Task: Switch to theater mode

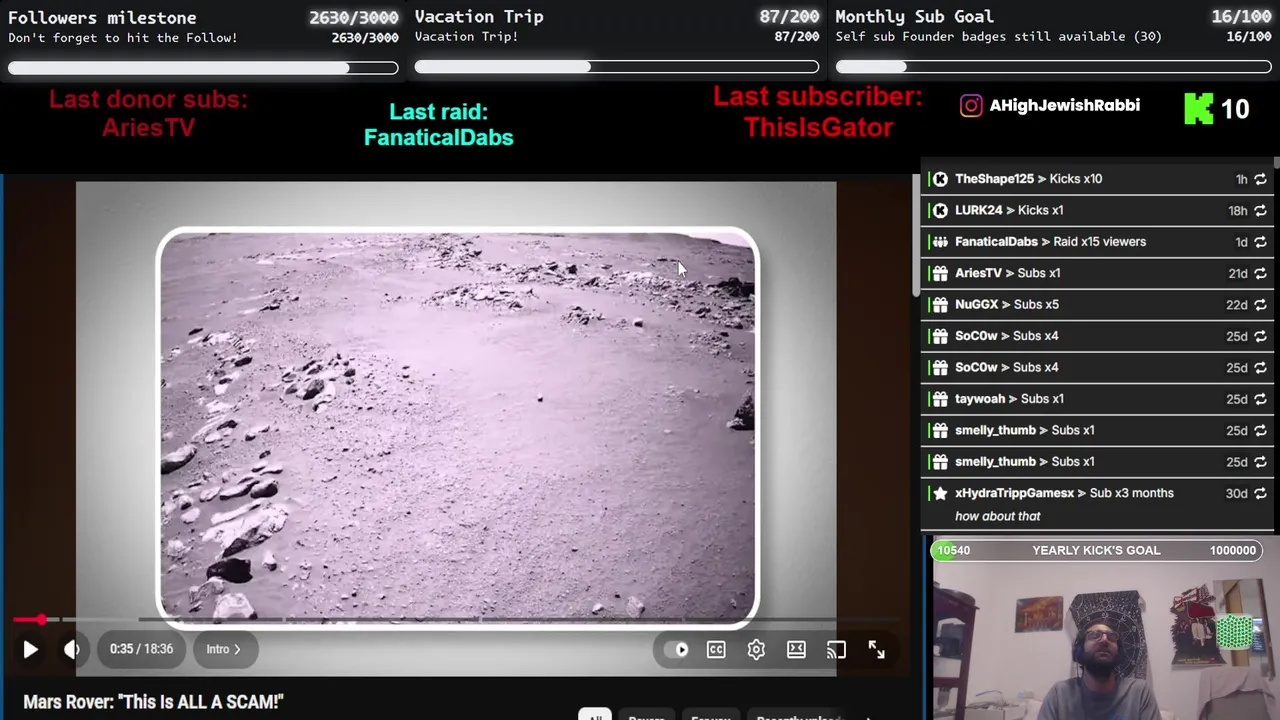Action: pyautogui.click(x=796, y=649)
